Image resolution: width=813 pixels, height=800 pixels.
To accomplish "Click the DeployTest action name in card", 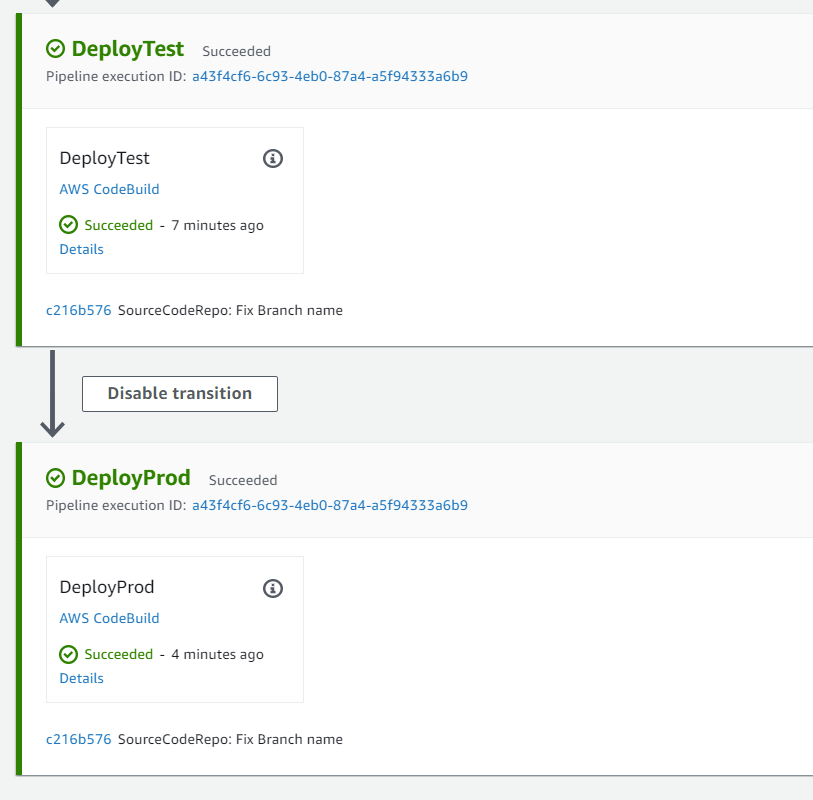I will (104, 158).
